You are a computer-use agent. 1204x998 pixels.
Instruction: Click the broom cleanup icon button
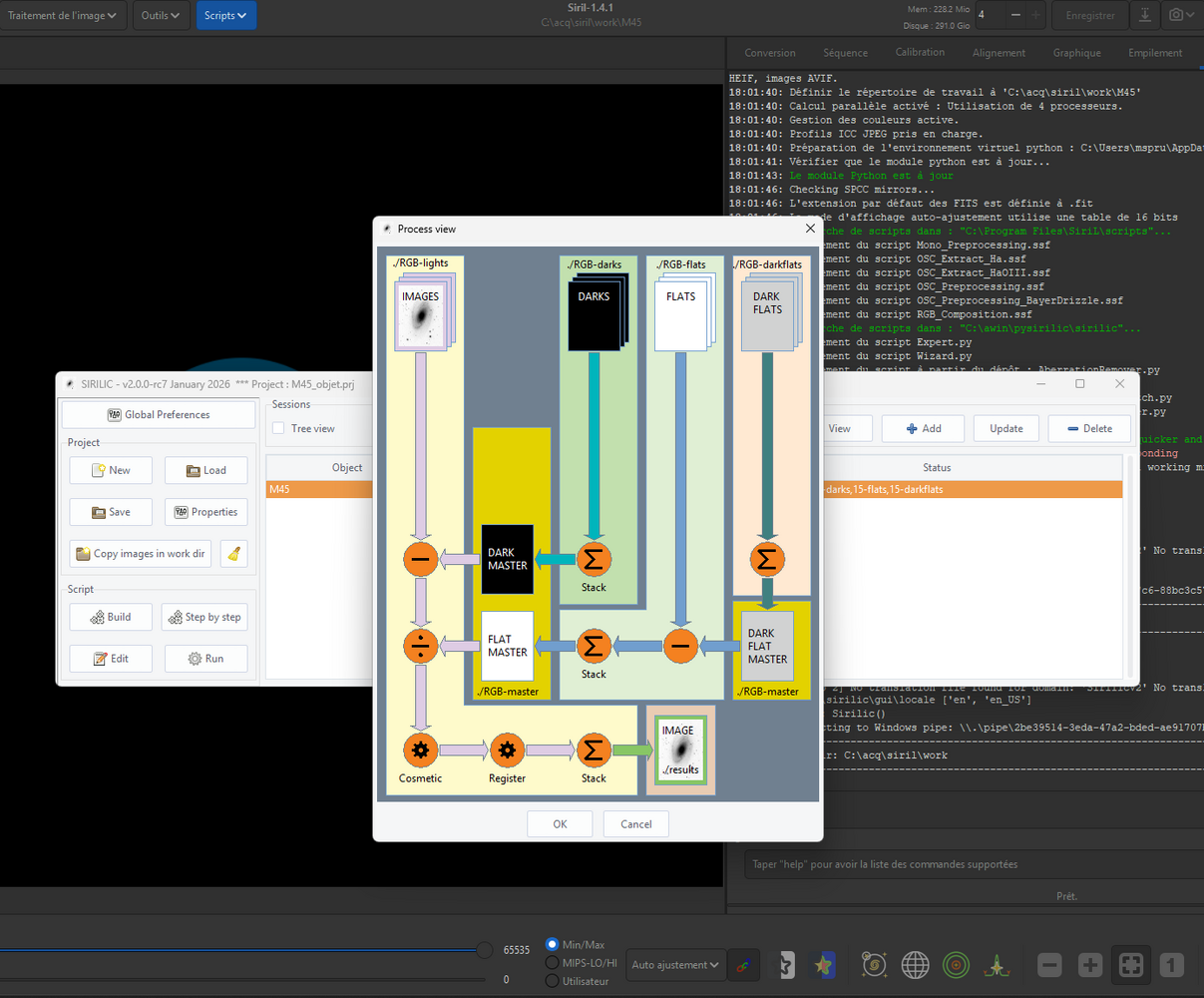click(x=233, y=554)
